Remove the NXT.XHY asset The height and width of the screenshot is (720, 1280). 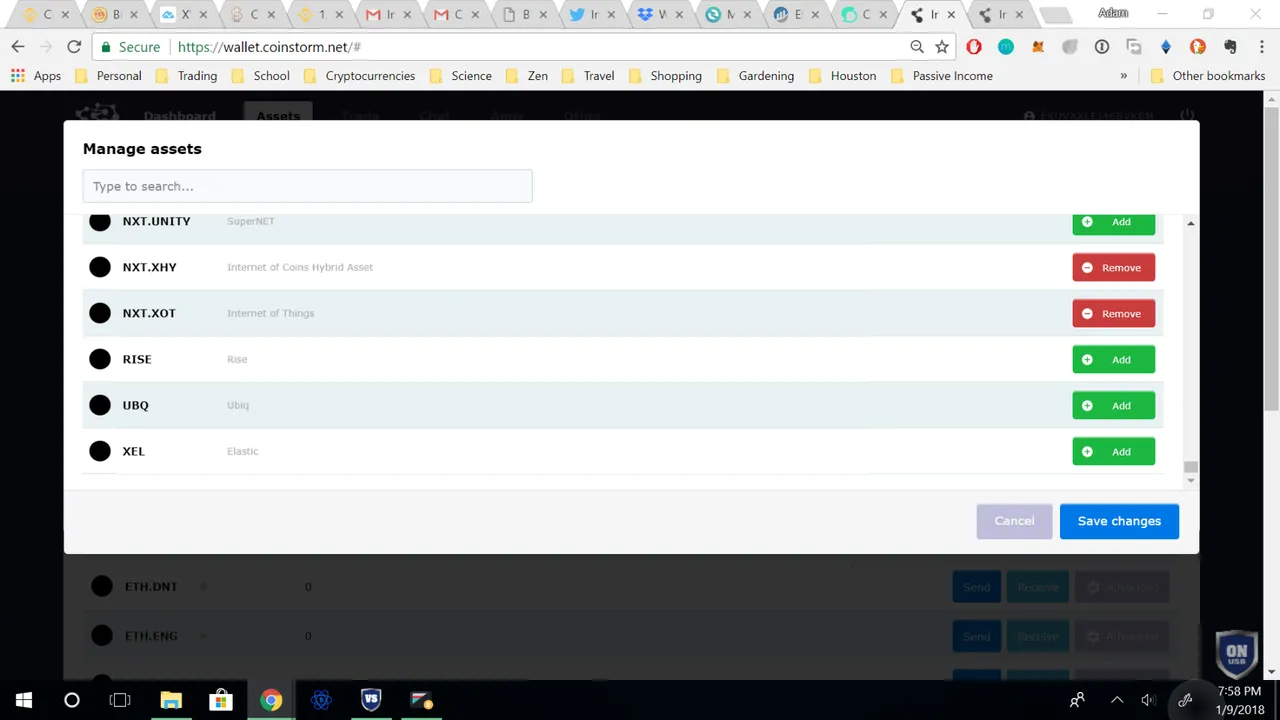point(1113,268)
